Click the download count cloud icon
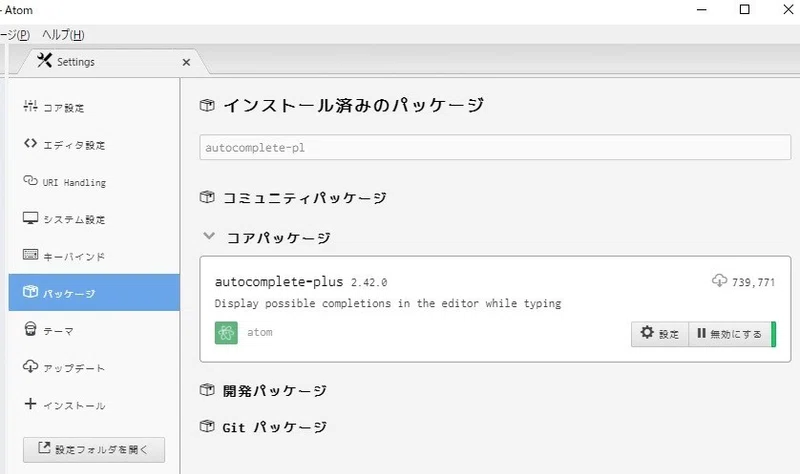The height and width of the screenshot is (474, 800). [719, 281]
